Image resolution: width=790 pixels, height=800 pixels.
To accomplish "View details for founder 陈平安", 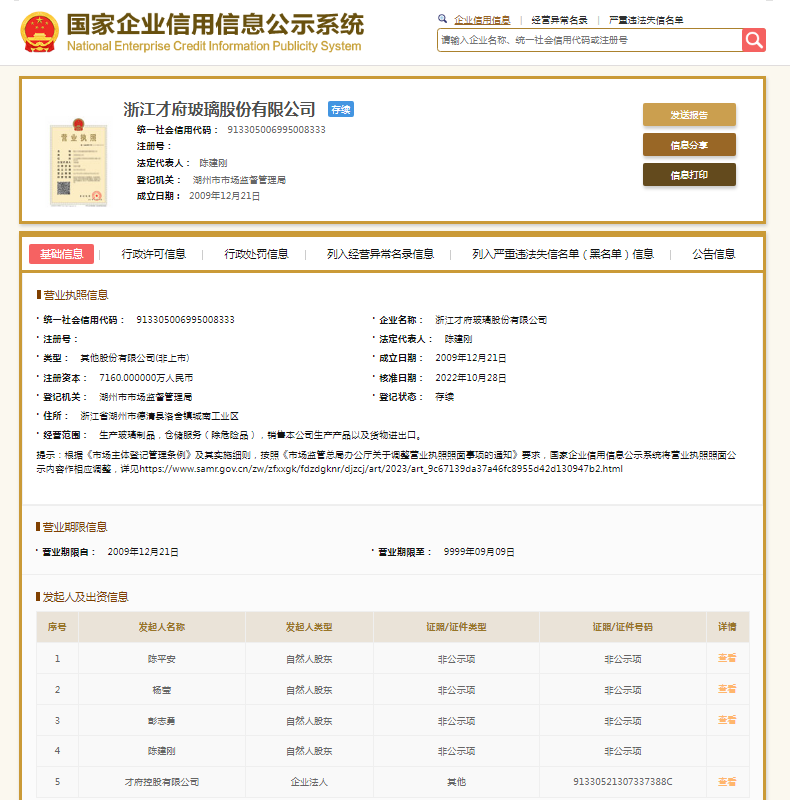I will click(726, 658).
